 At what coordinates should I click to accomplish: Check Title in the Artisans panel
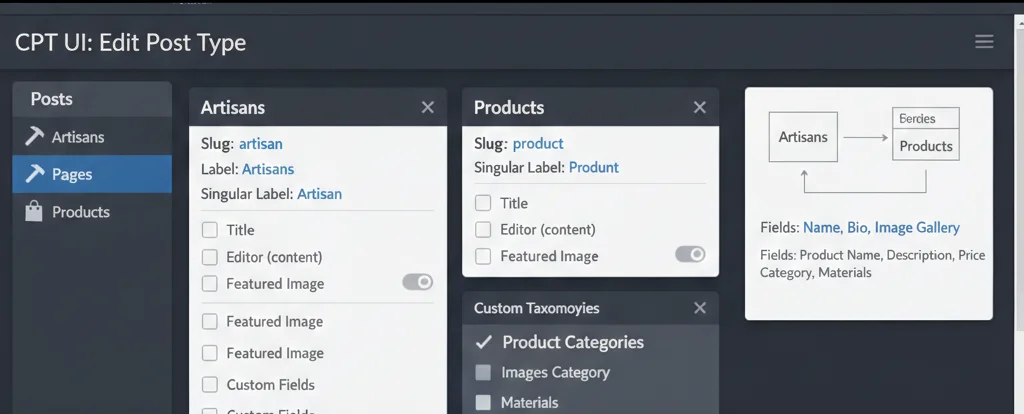(210, 230)
